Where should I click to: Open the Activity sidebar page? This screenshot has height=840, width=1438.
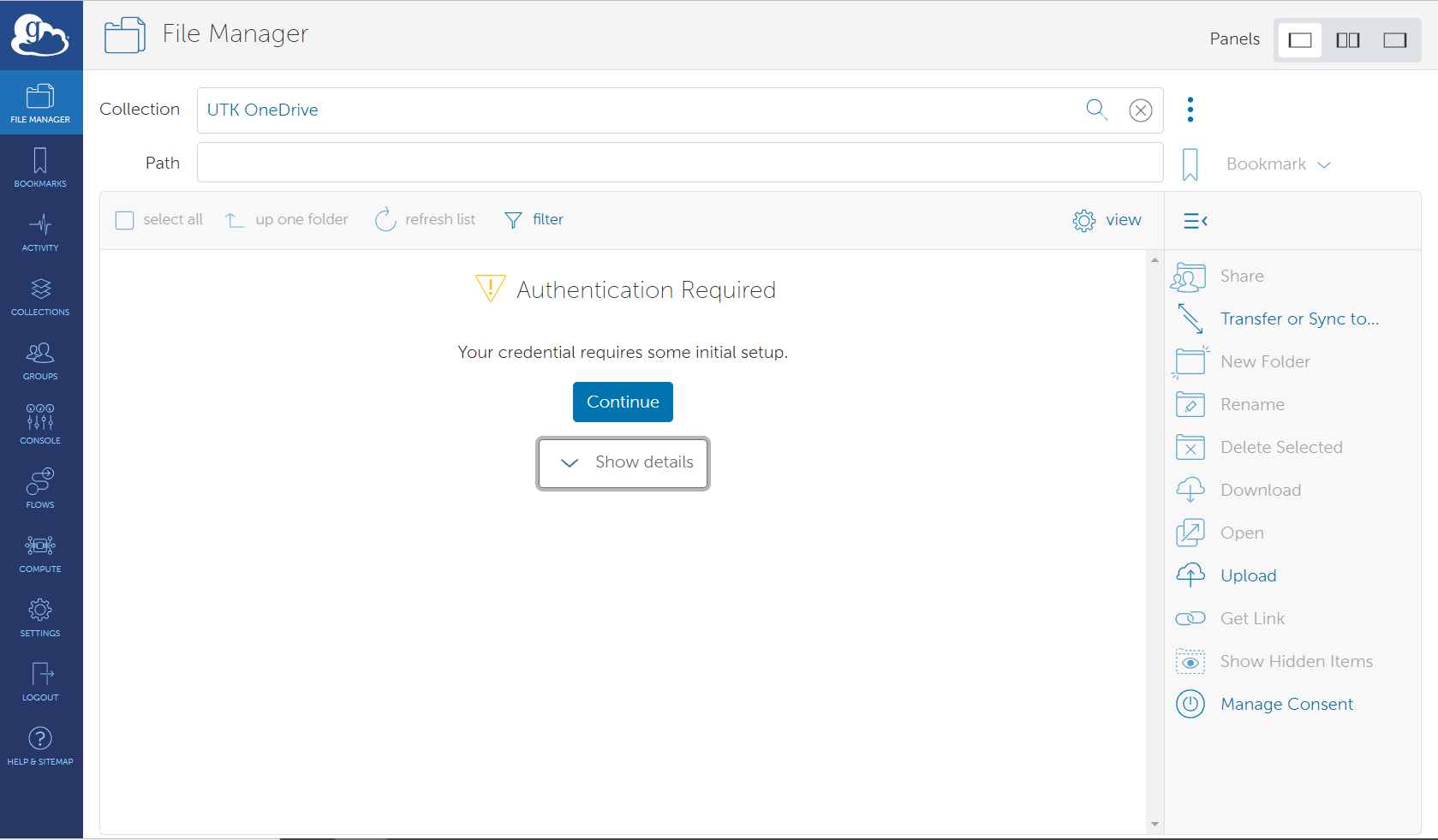point(40,233)
